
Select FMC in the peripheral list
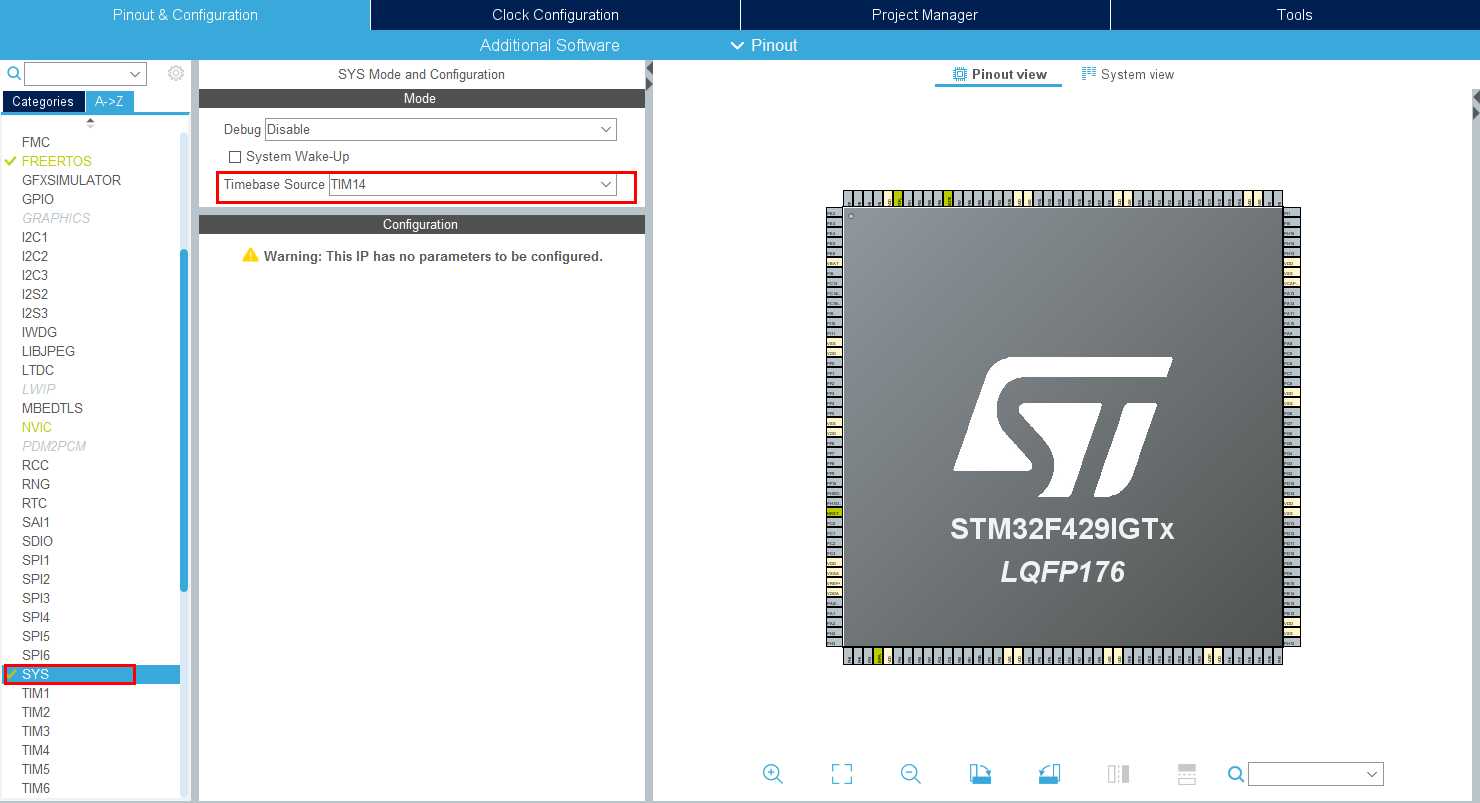coord(36,142)
